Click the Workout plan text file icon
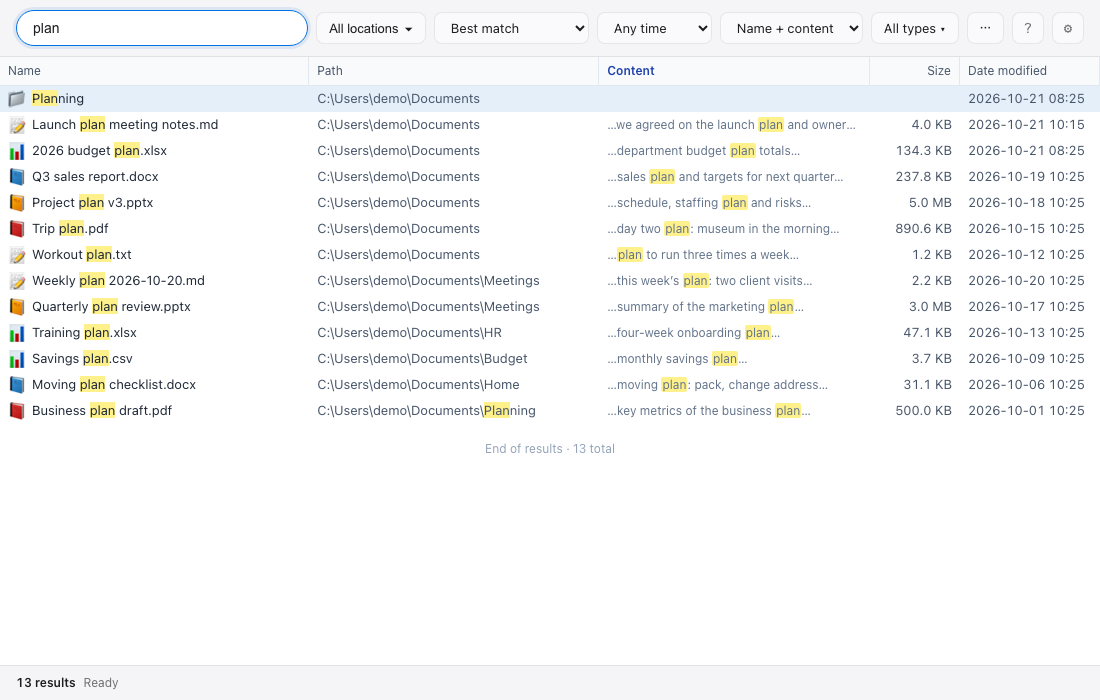Viewport: 1100px width, 700px height. pos(17,255)
